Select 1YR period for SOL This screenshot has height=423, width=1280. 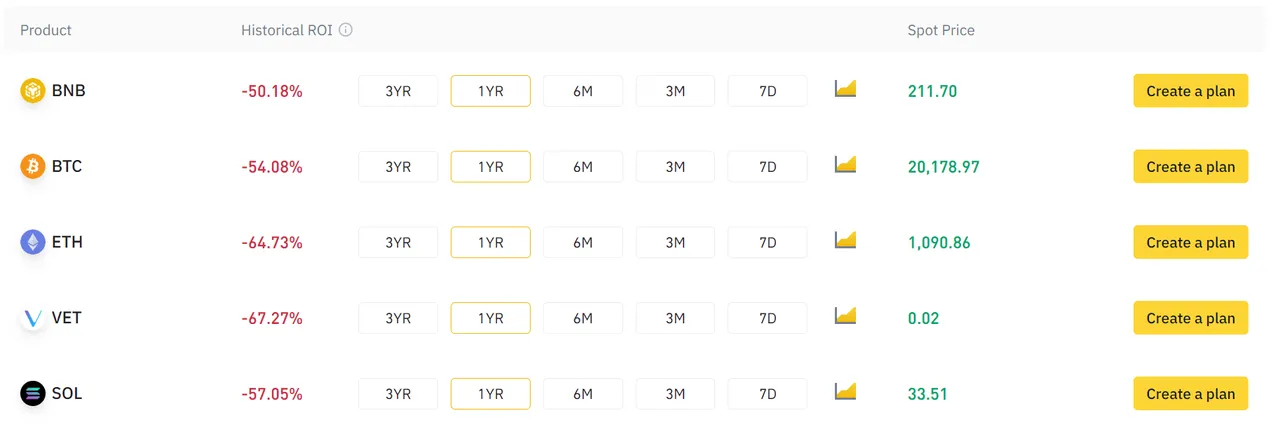[x=491, y=394]
